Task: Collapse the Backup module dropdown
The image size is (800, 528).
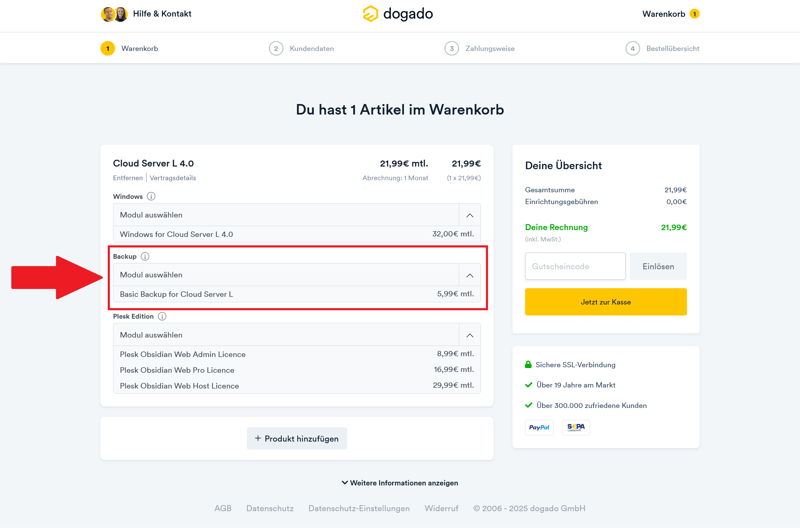Action: pyautogui.click(x=469, y=275)
